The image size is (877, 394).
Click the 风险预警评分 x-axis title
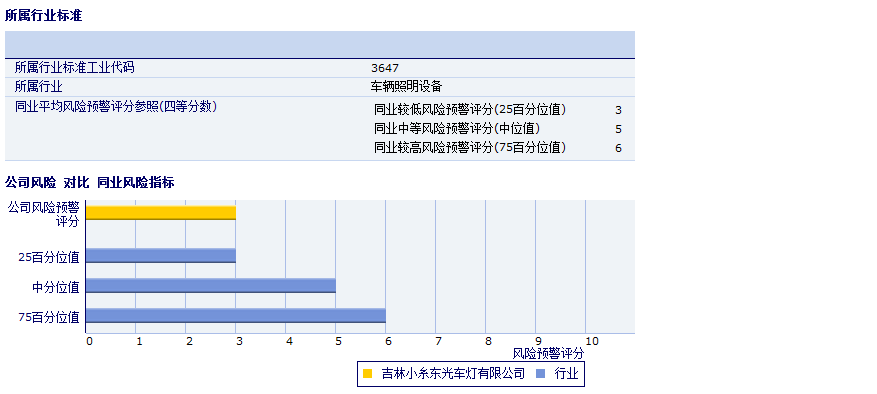tap(548, 354)
